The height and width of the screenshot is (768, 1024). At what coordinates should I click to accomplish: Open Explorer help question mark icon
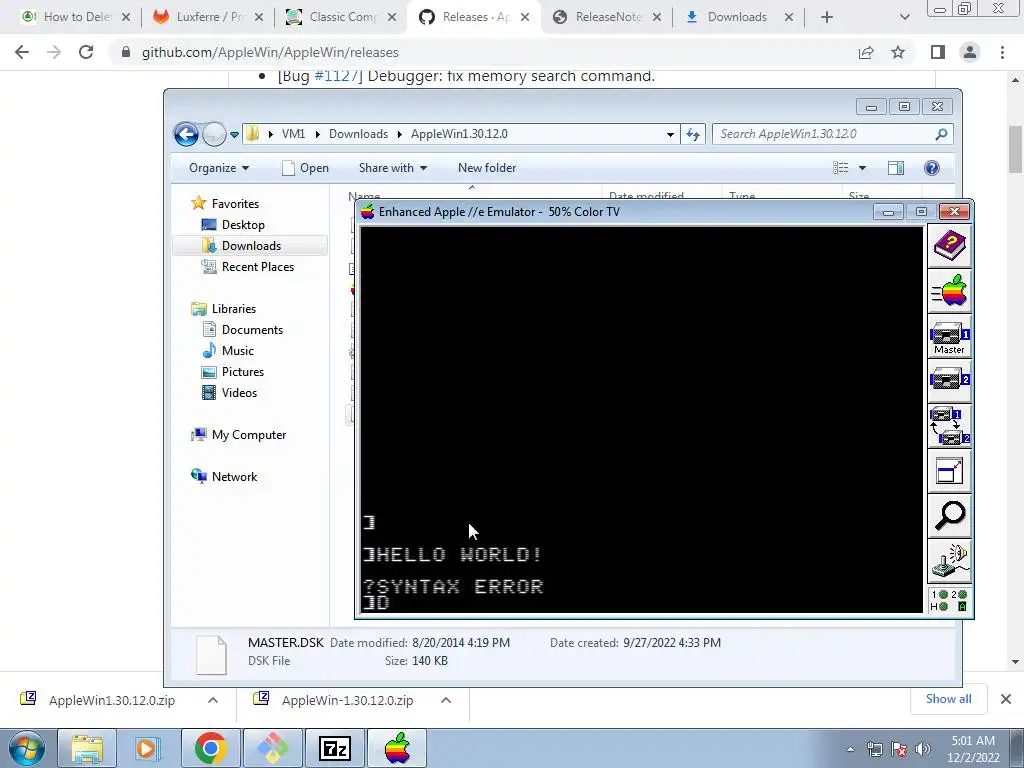(932, 168)
